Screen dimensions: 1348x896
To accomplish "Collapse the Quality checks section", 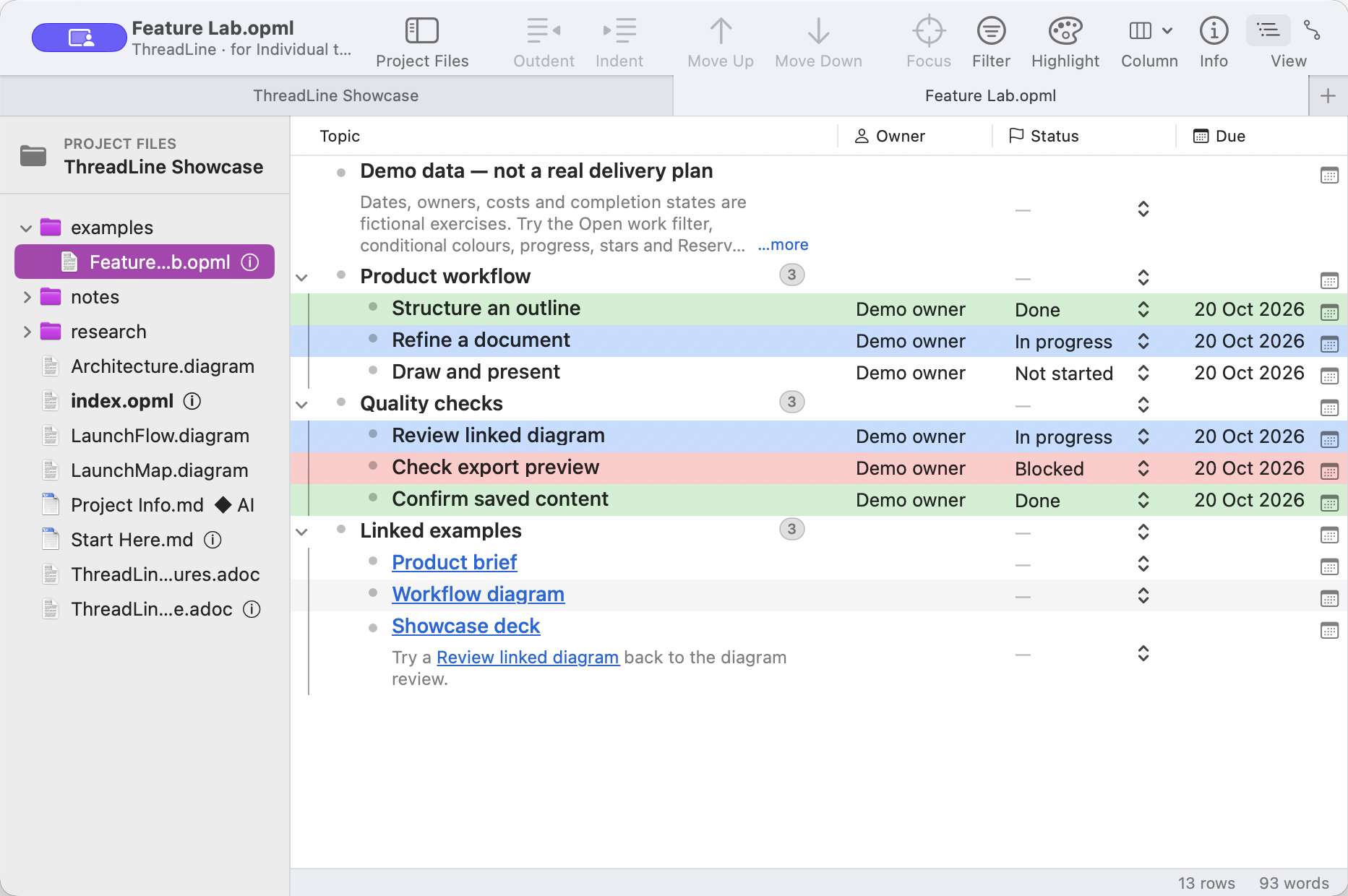I will coord(301,405).
